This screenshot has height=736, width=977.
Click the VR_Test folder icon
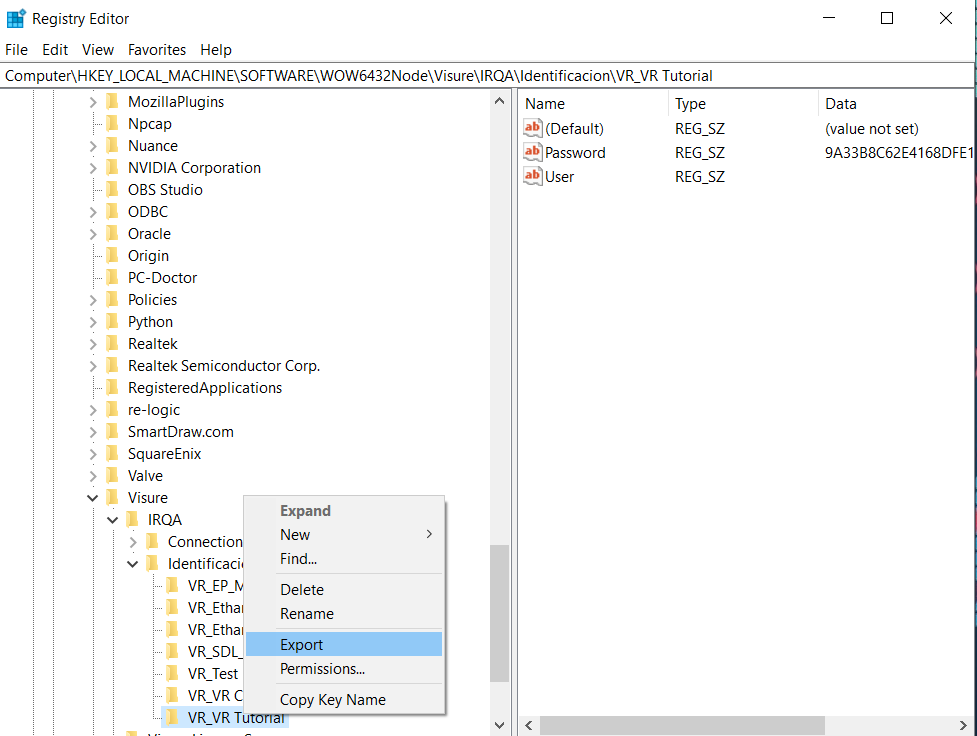173,673
